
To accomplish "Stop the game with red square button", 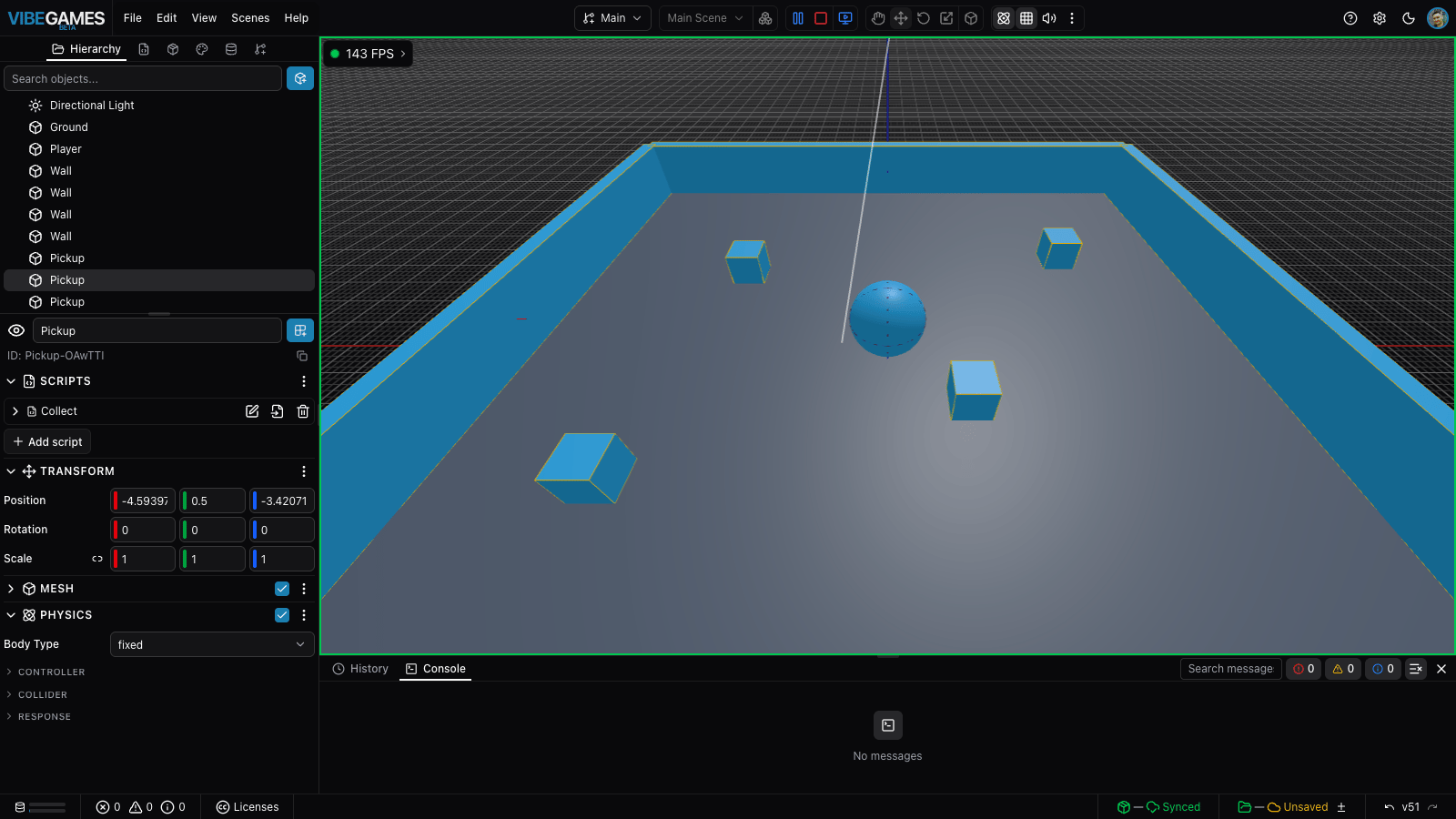I will (821, 18).
